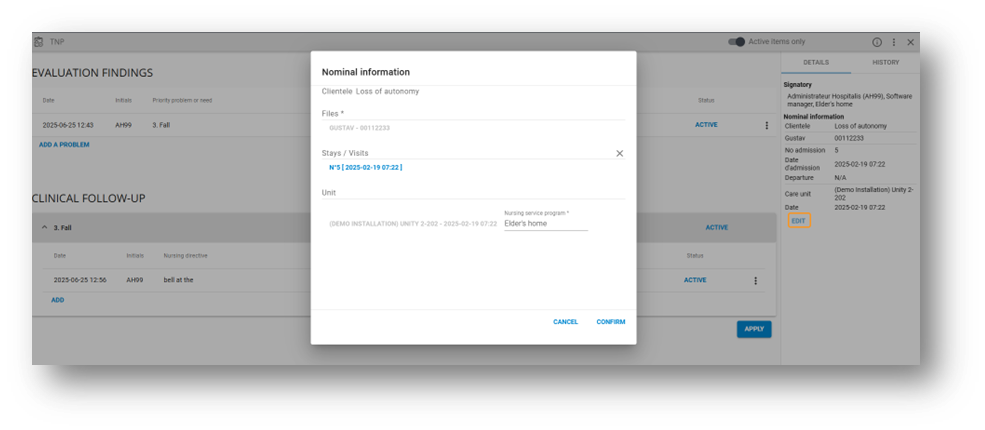Open three-dot menu for nursing directive row

coord(755,280)
